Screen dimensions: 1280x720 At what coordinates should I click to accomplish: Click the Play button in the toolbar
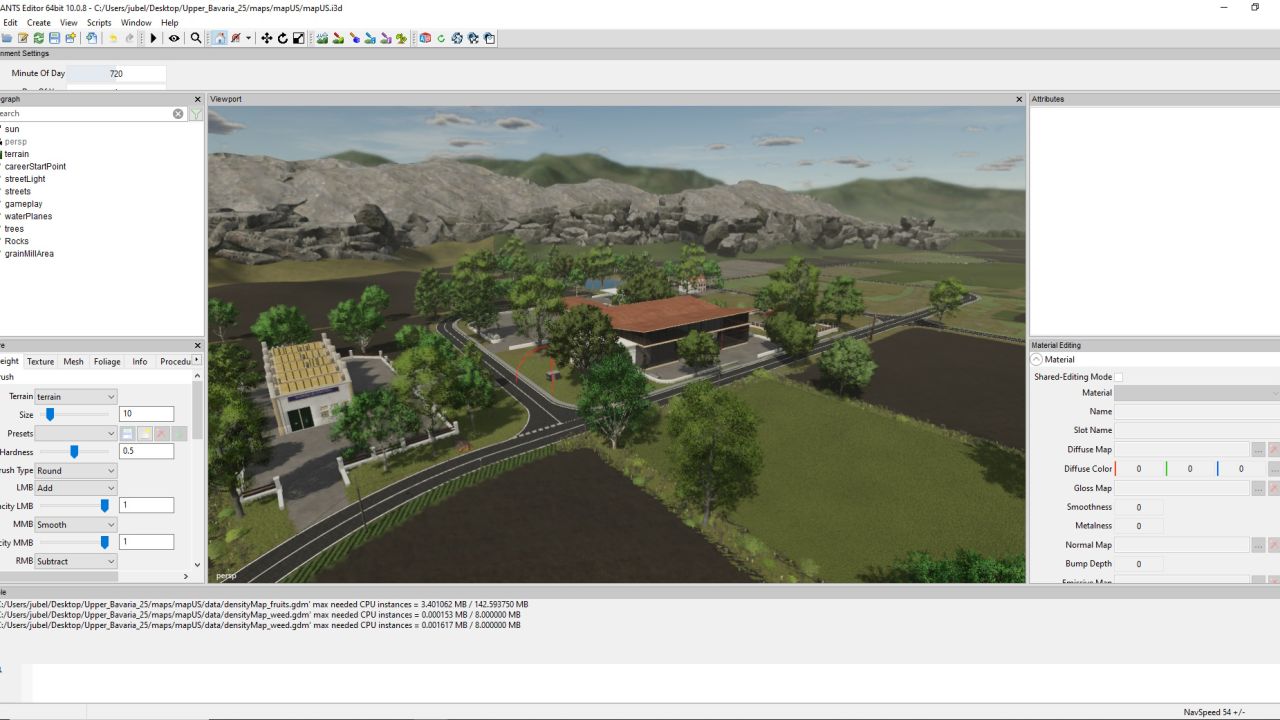tap(153, 38)
